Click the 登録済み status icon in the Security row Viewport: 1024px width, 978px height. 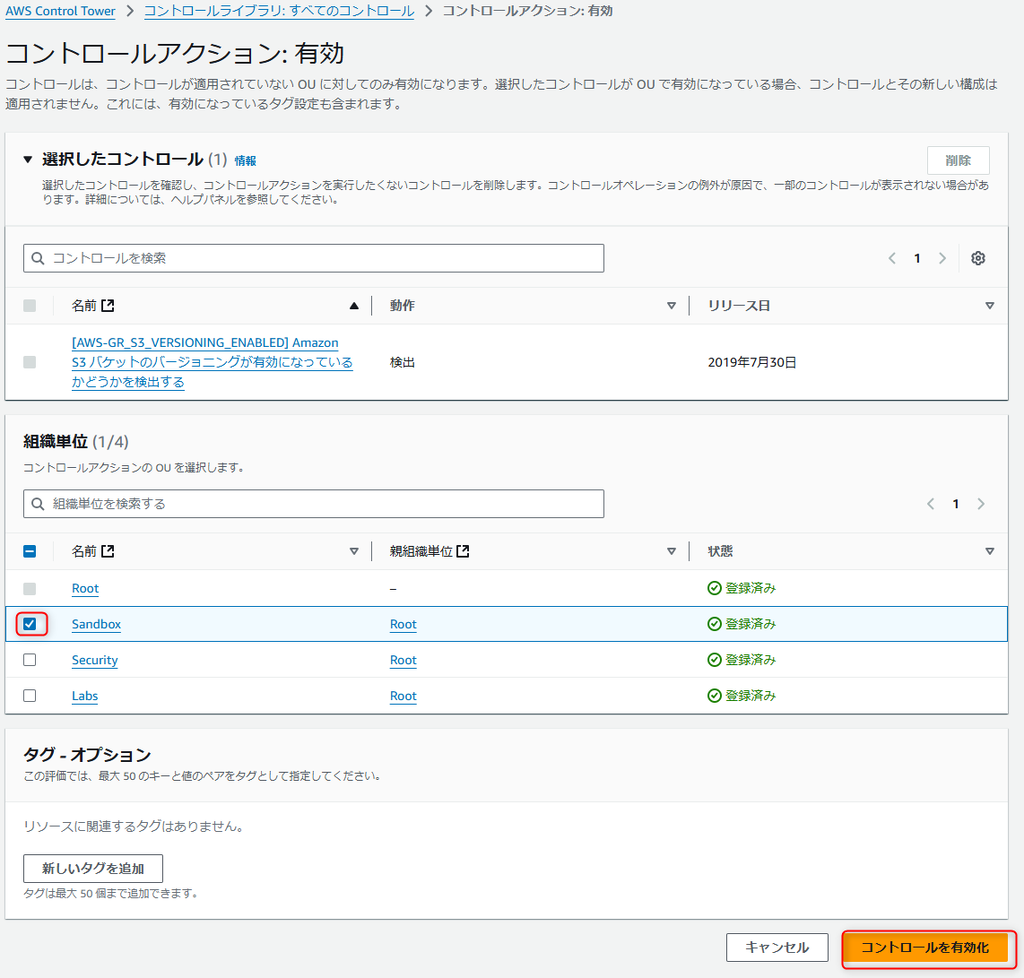[714, 661]
